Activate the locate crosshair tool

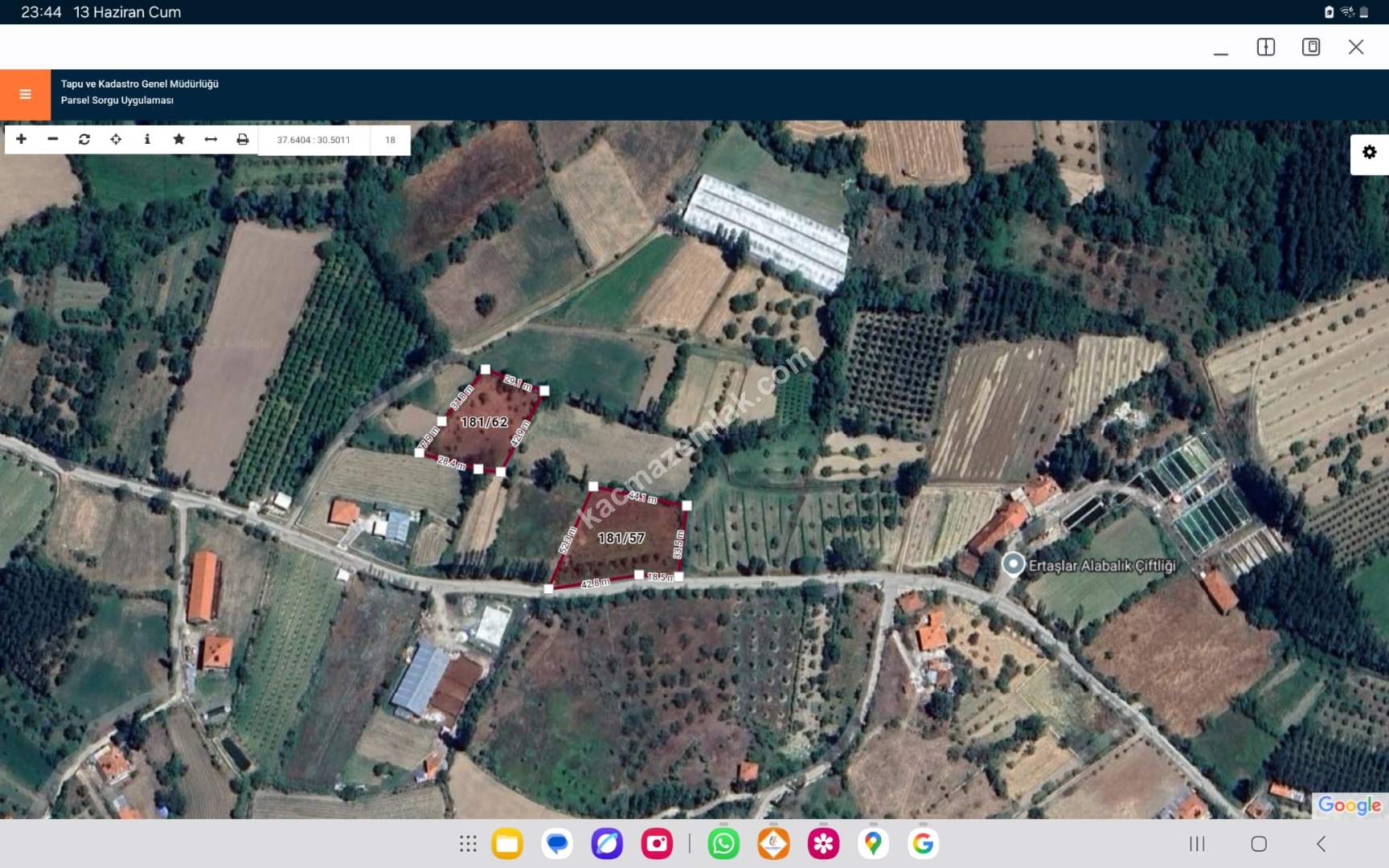point(116,139)
